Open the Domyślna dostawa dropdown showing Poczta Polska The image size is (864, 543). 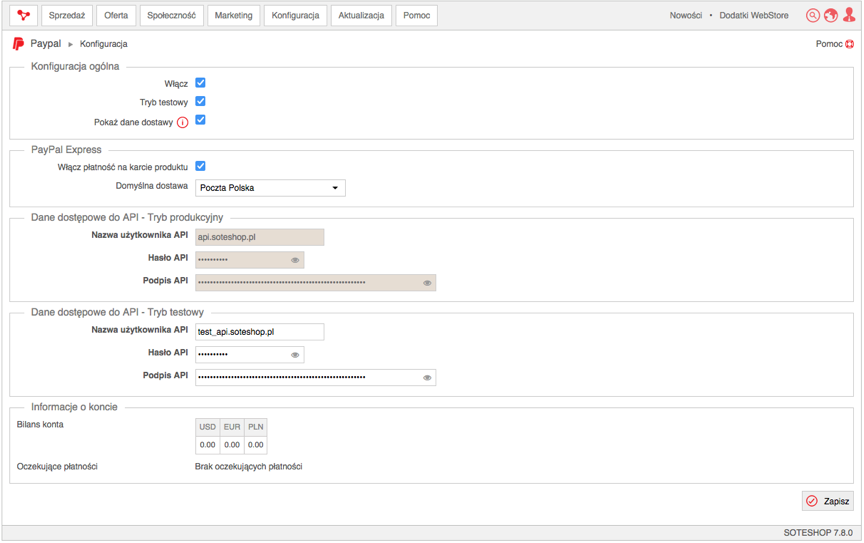point(270,188)
